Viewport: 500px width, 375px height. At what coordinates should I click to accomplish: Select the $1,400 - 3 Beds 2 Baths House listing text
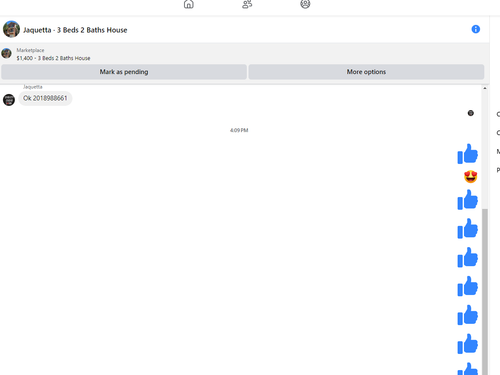click(x=53, y=58)
